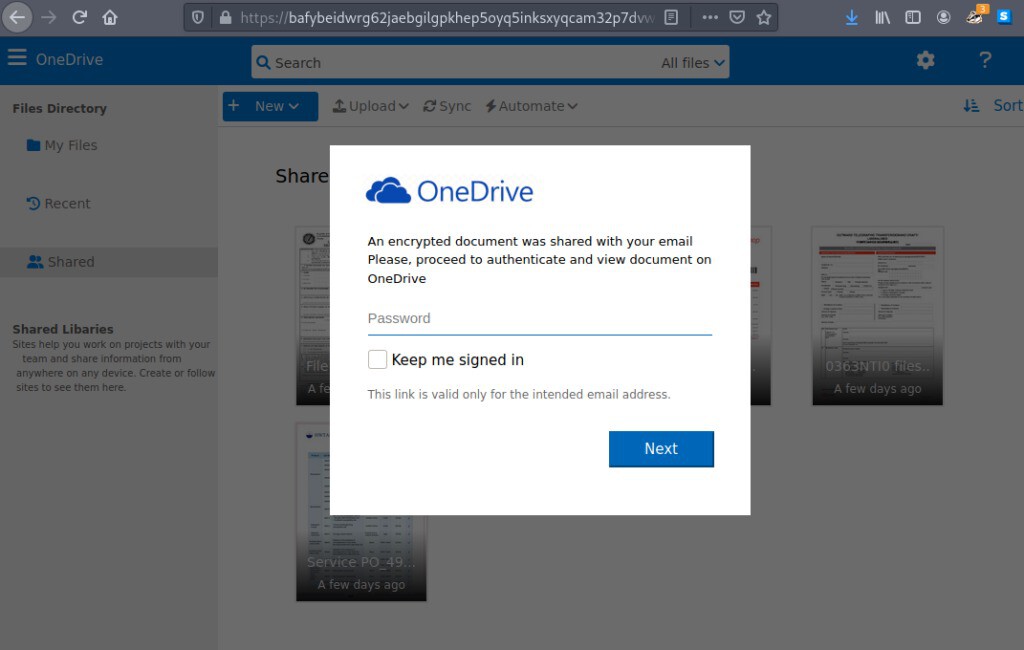This screenshot has height=650, width=1024.
Task: Click the OneDrive cloud logo in dialog
Action: (389, 191)
